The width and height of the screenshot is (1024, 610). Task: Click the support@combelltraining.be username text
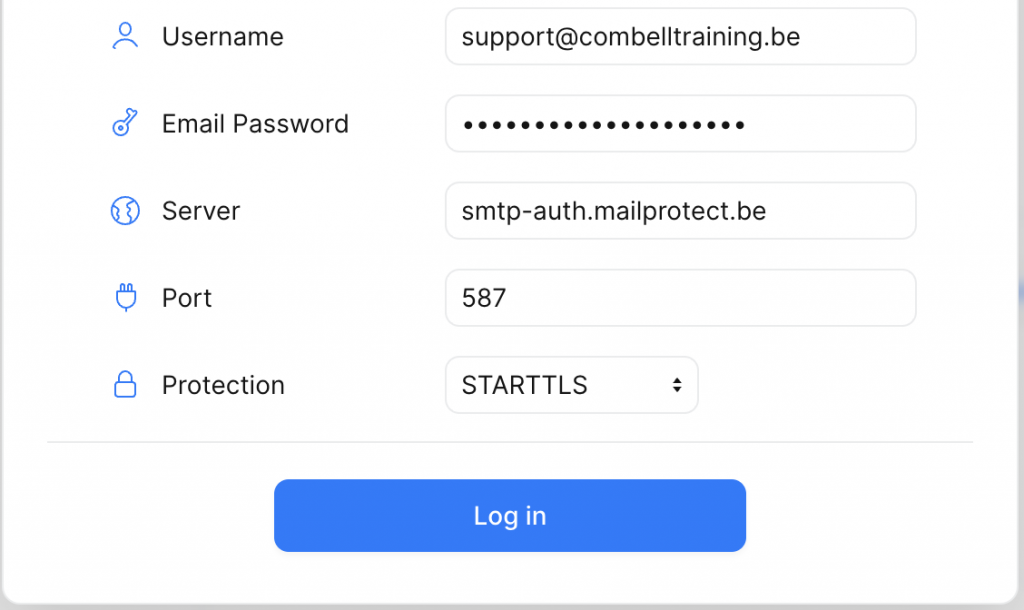pos(630,37)
